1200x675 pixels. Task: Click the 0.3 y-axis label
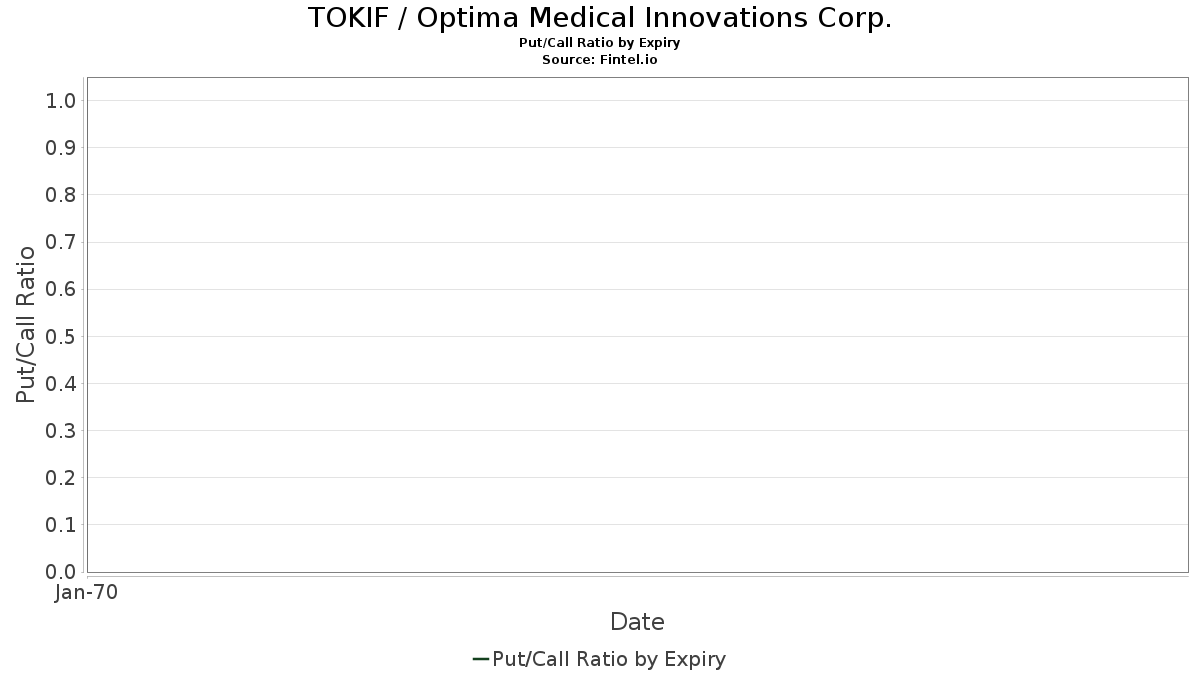tap(61, 431)
